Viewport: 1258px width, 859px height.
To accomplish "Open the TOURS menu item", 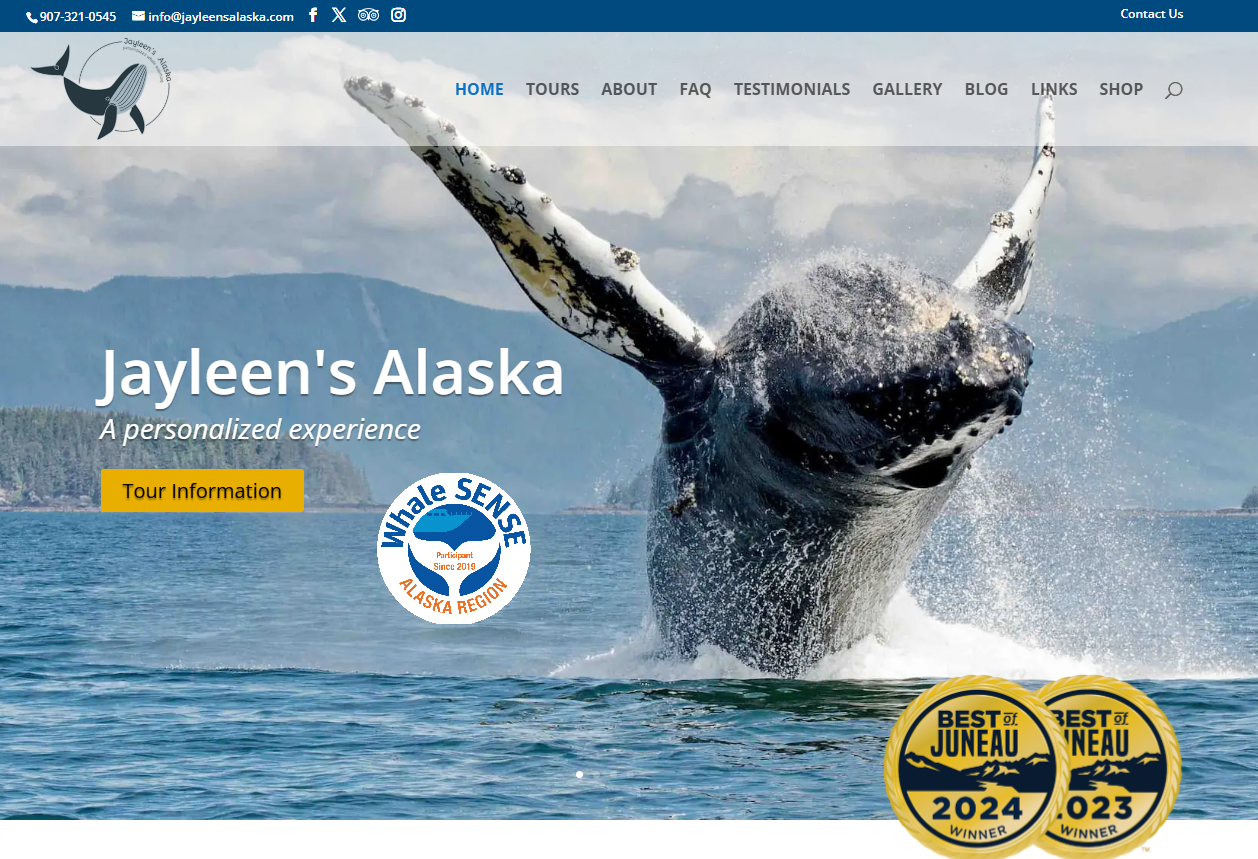I will coord(552,89).
